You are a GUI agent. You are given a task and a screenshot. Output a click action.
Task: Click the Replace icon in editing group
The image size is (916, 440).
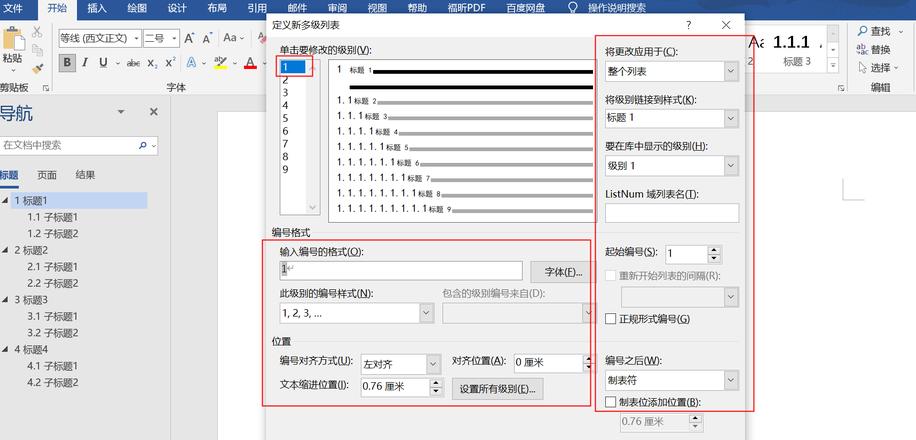coord(862,50)
